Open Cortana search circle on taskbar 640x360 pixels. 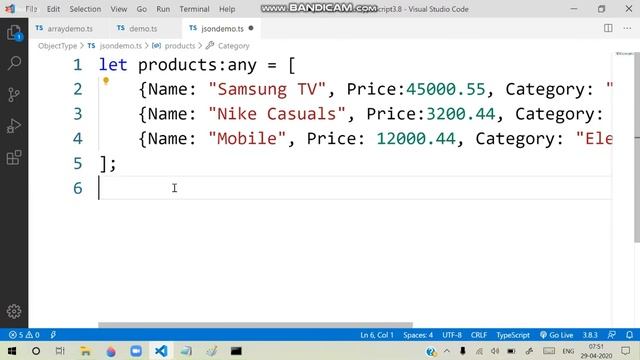(x=36, y=351)
